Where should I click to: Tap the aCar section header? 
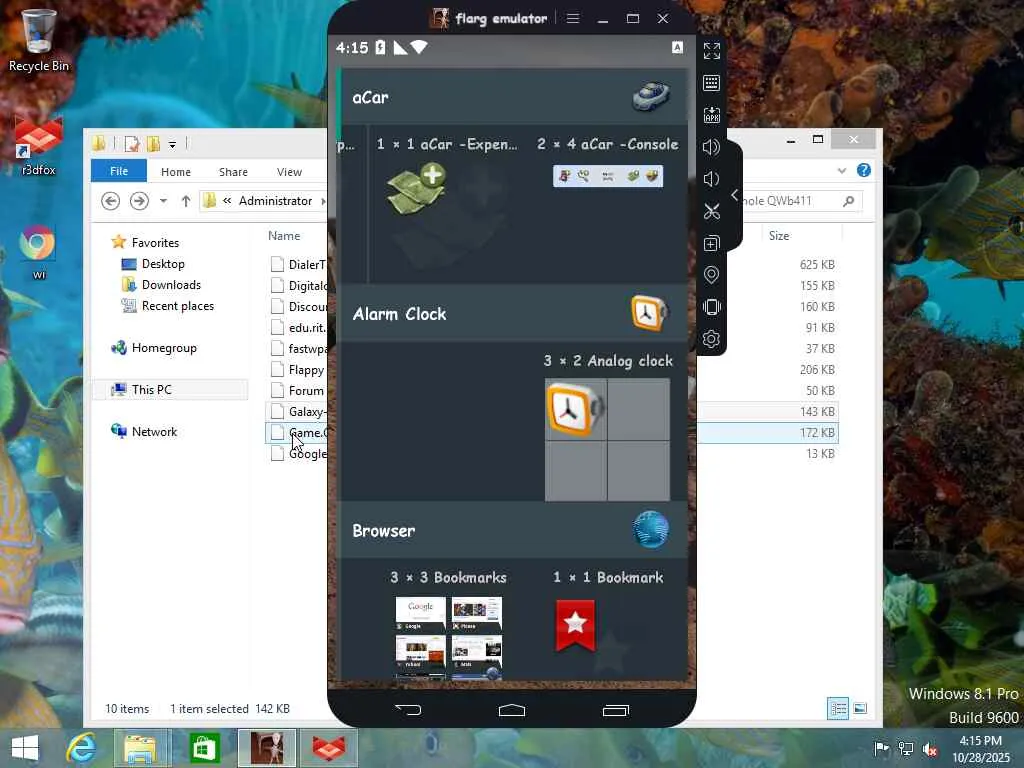pos(513,97)
